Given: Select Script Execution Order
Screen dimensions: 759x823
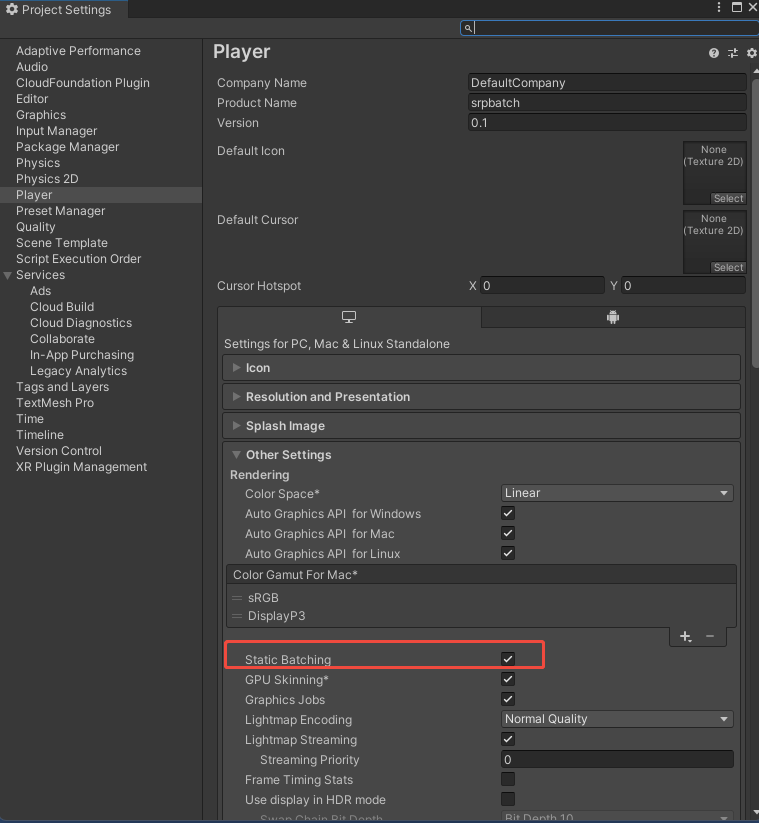Looking at the screenshot, I should click(79, 259).
